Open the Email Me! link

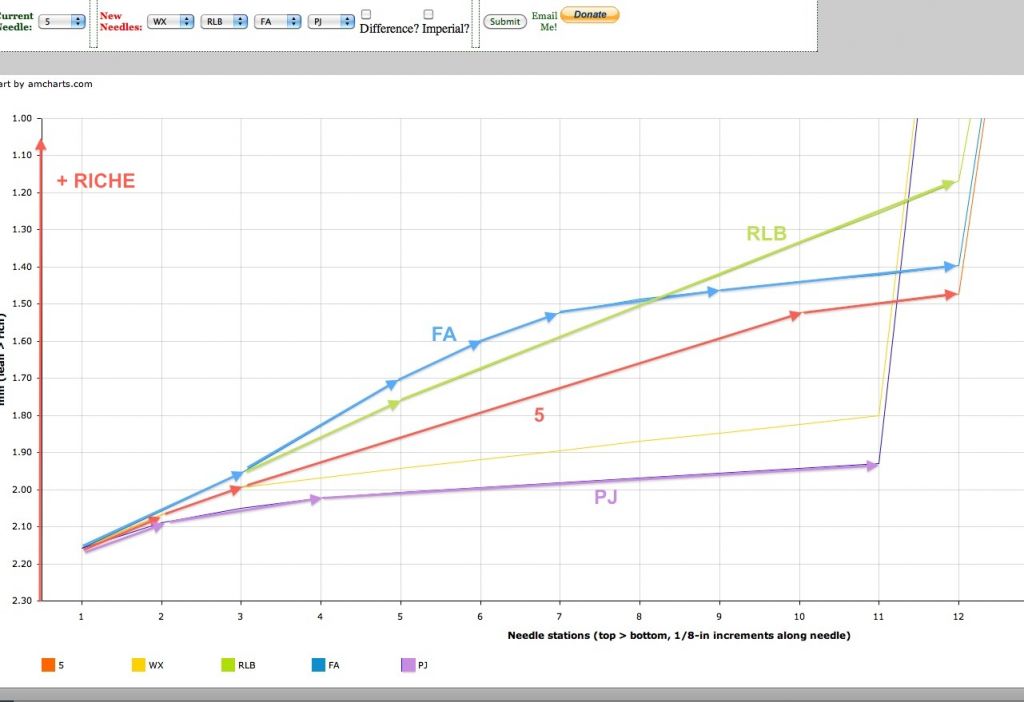(x=544, y=21)
